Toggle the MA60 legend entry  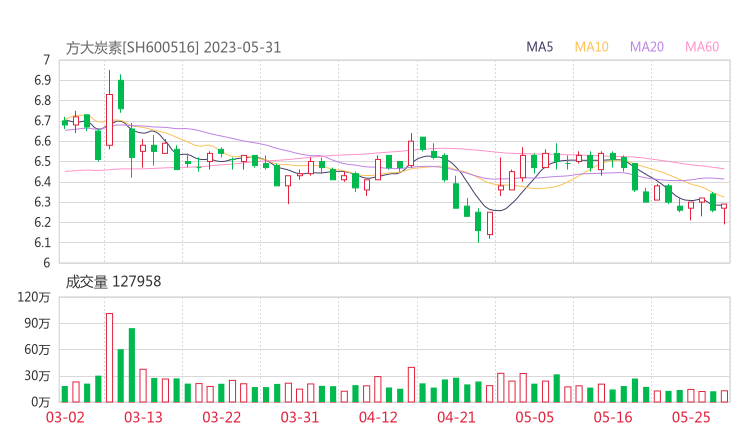coord(702,47)
